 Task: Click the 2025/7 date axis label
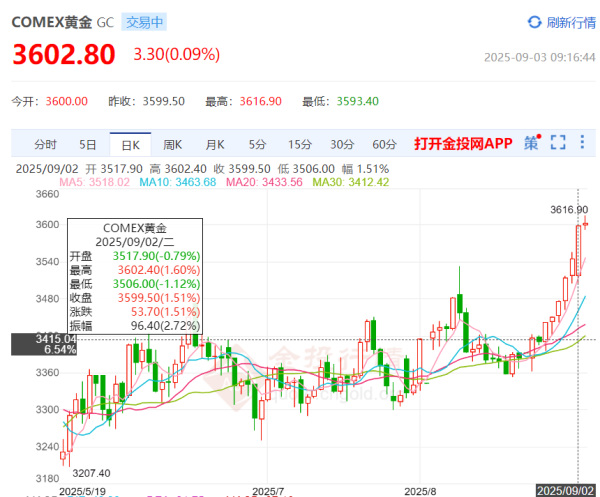point(268,491)
